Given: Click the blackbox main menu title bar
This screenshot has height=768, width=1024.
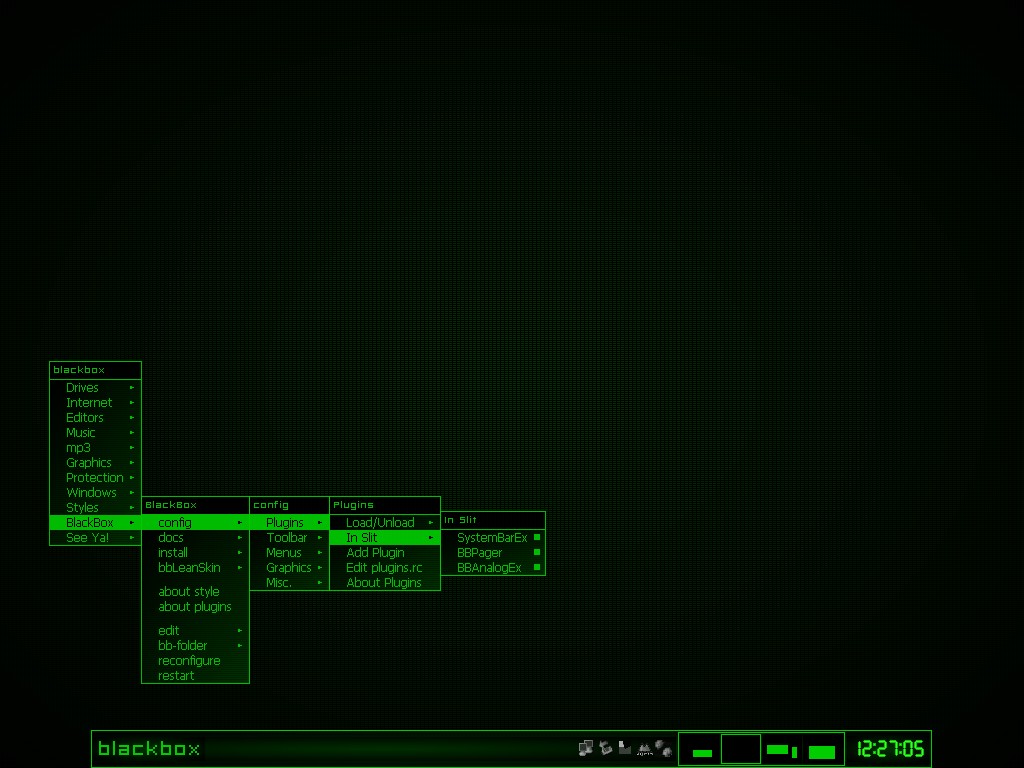Looking at the screenshot, I should [95, 370].
